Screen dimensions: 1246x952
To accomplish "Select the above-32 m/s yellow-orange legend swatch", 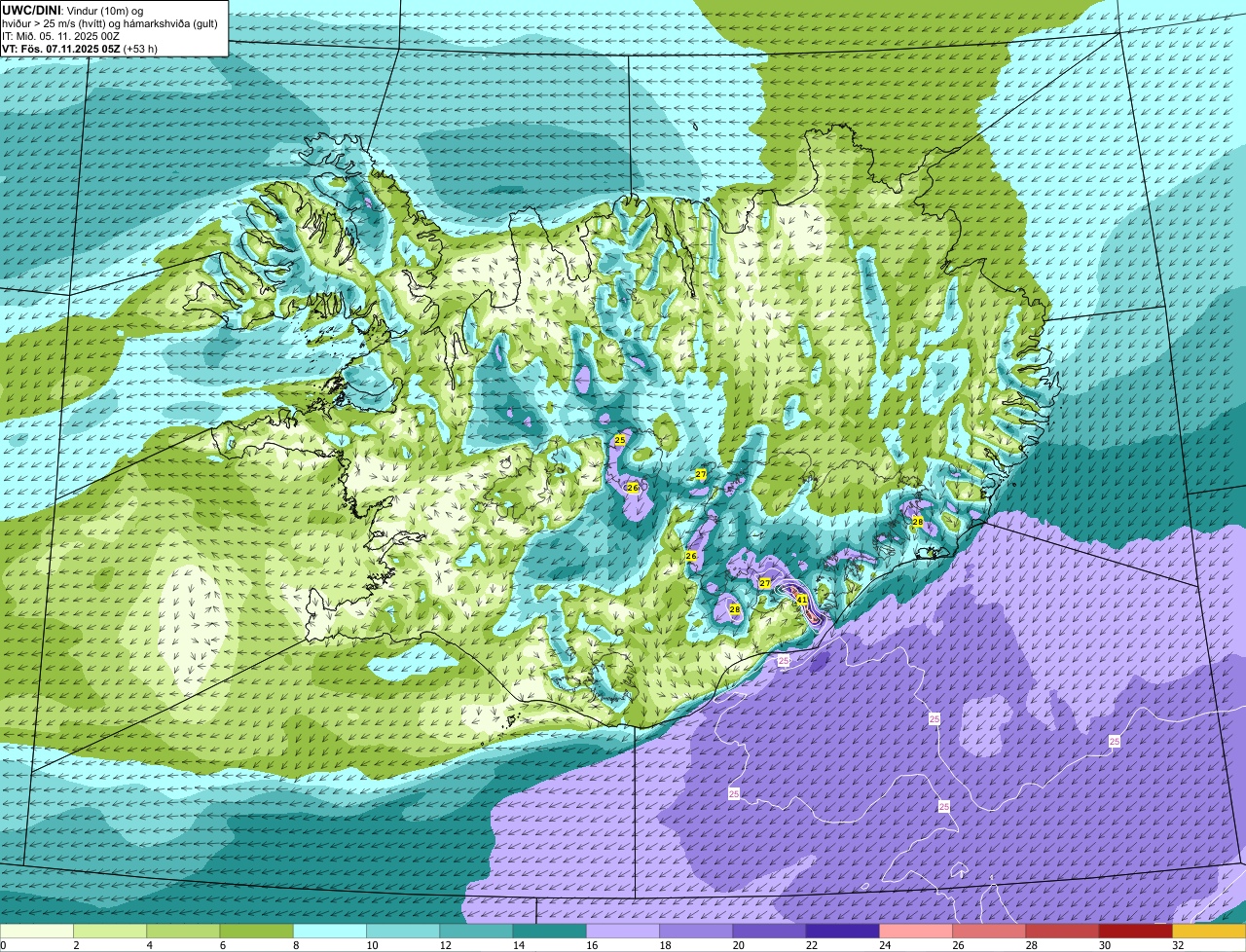I will click(x=1209, y=932).
